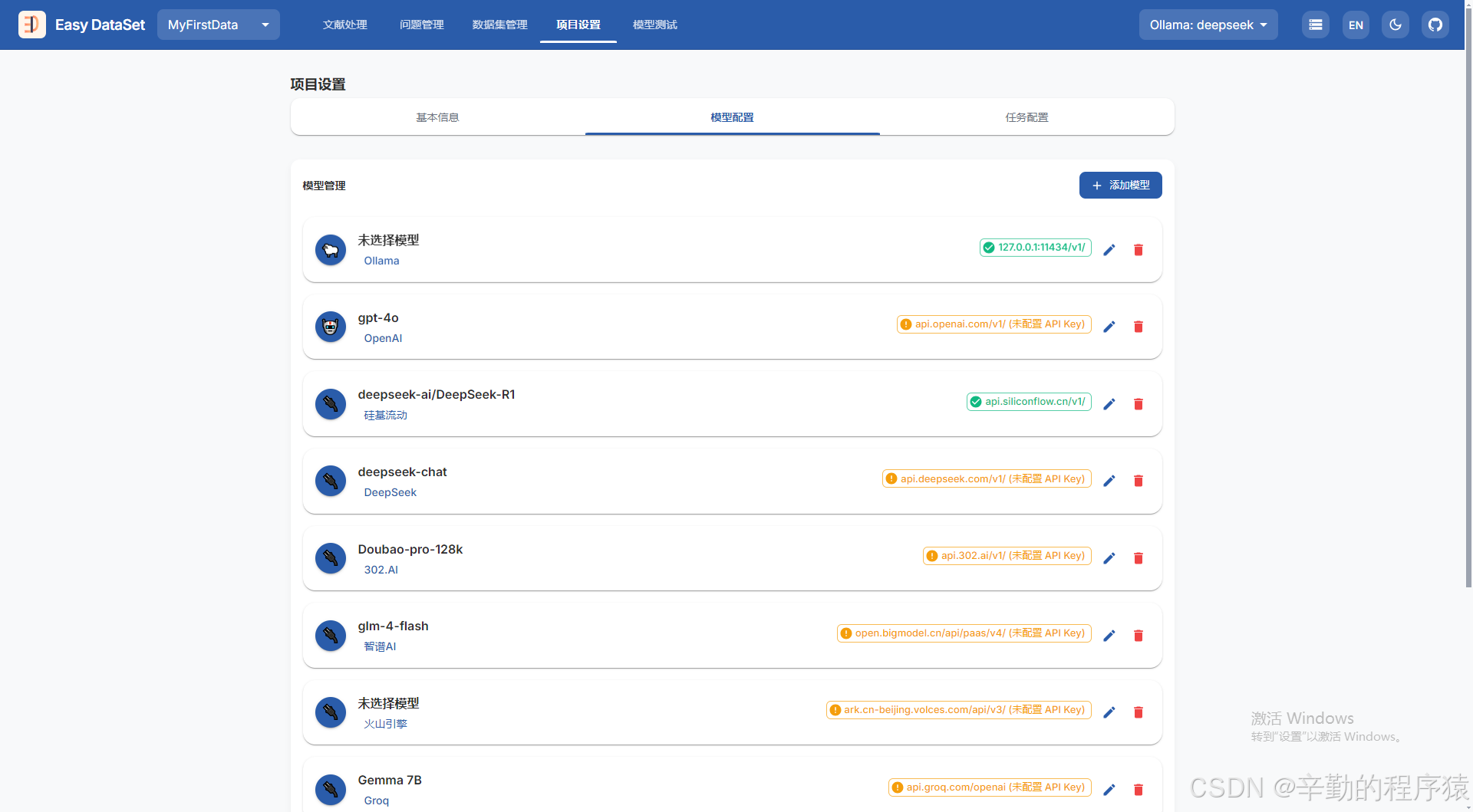Delete the Ollama model entry
Screen dimensions: 1473x812
tap(1139, 250)
